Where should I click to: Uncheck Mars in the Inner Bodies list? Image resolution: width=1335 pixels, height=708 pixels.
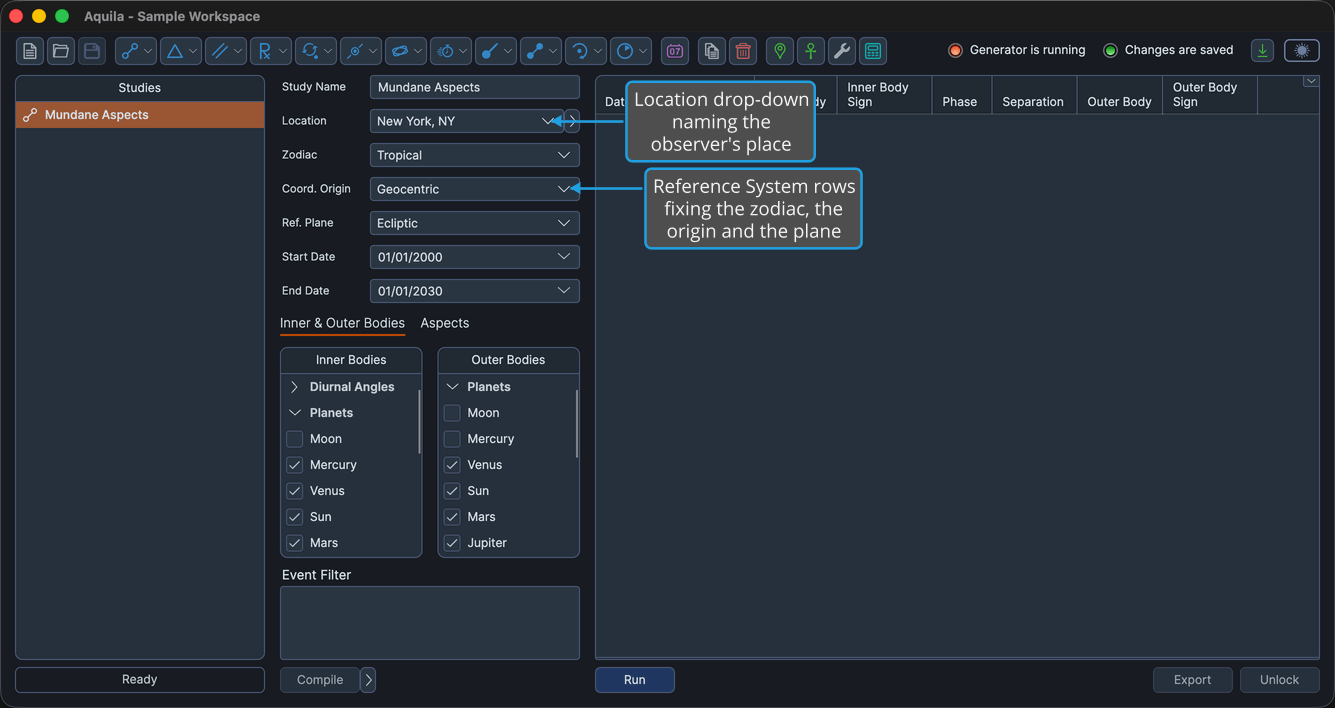pyautogui.click(x=294, y=543)
